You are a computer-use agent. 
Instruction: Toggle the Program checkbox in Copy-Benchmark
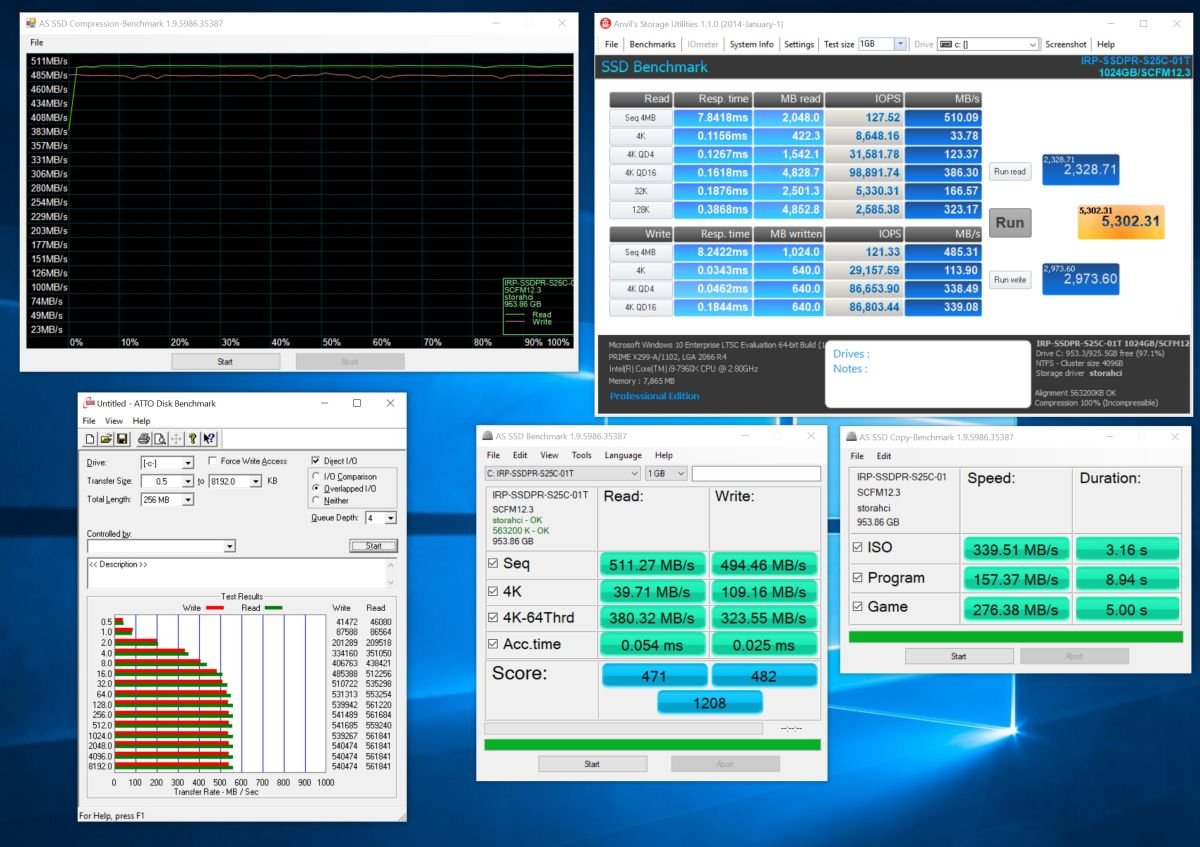(856, 578)
